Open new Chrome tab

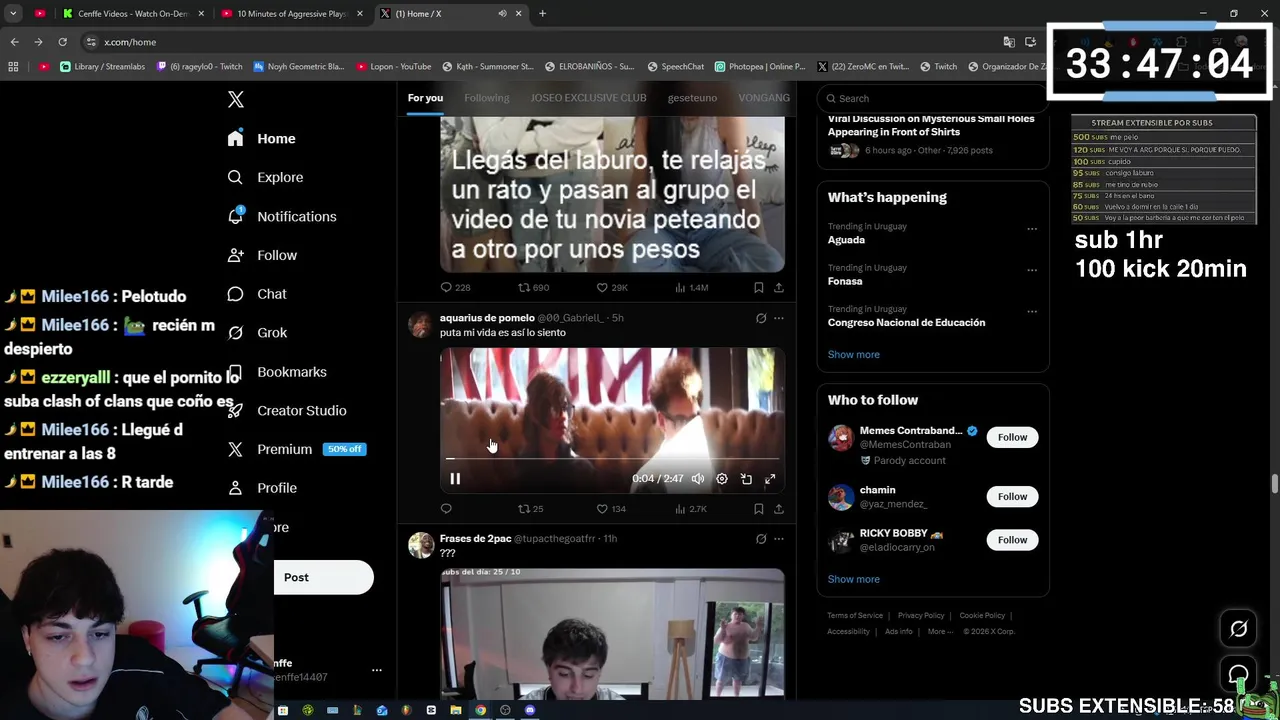[542, 13]
